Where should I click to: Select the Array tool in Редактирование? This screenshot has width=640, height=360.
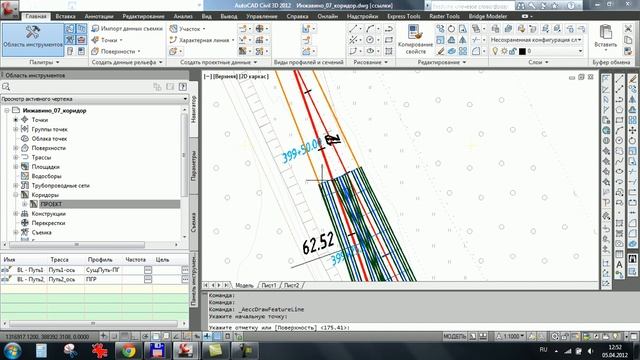click(x=462, y=51)
